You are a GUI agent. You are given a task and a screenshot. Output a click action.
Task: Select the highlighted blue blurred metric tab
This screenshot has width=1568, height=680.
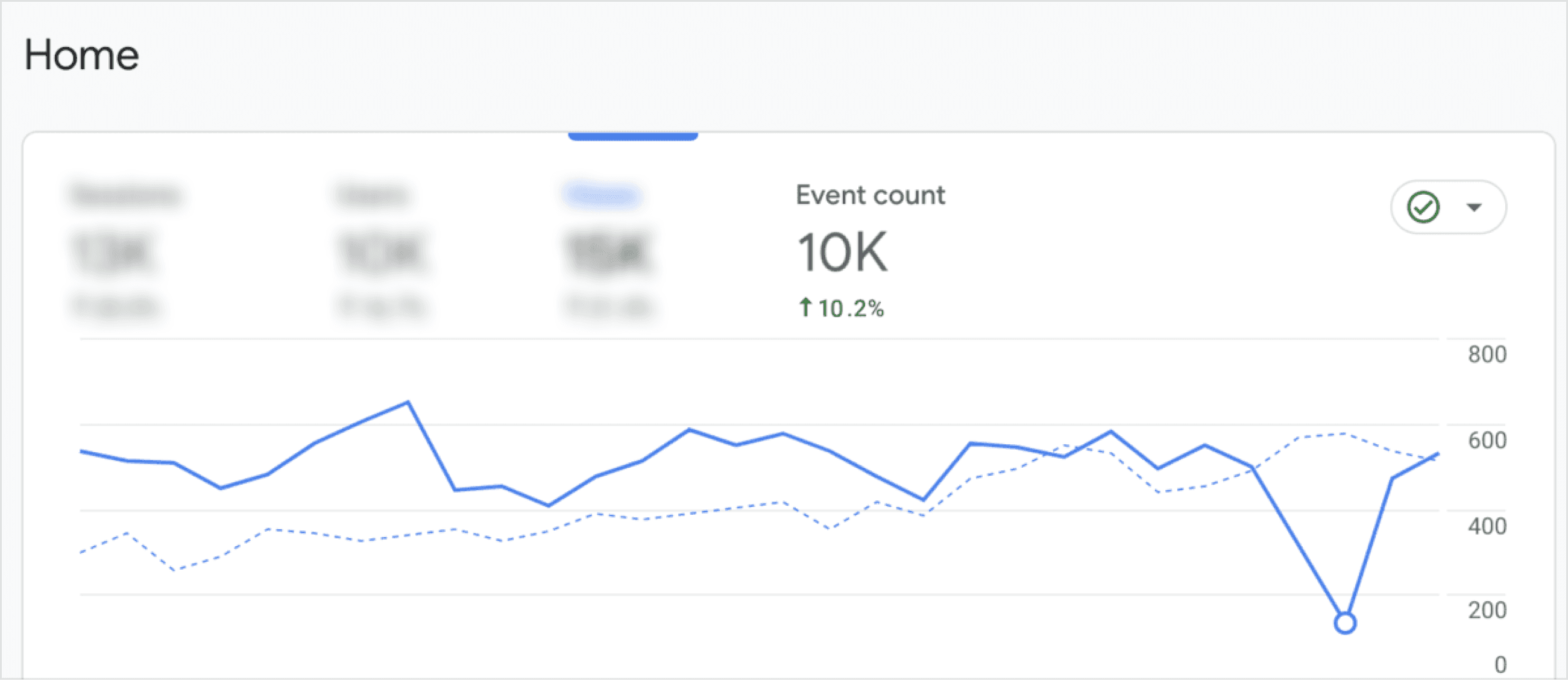pyautogui.click(x=602, y=195)
